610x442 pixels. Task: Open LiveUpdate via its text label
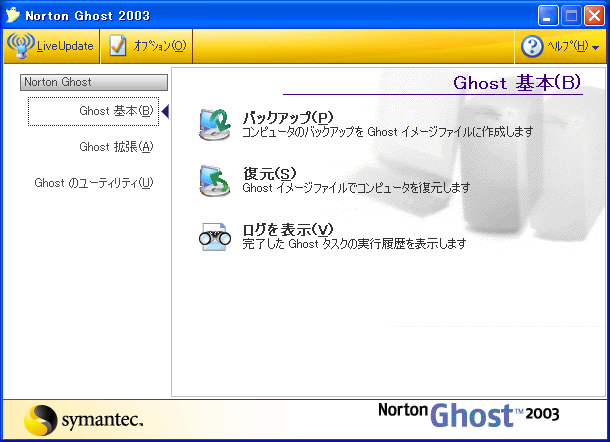(x=65, y=46)
